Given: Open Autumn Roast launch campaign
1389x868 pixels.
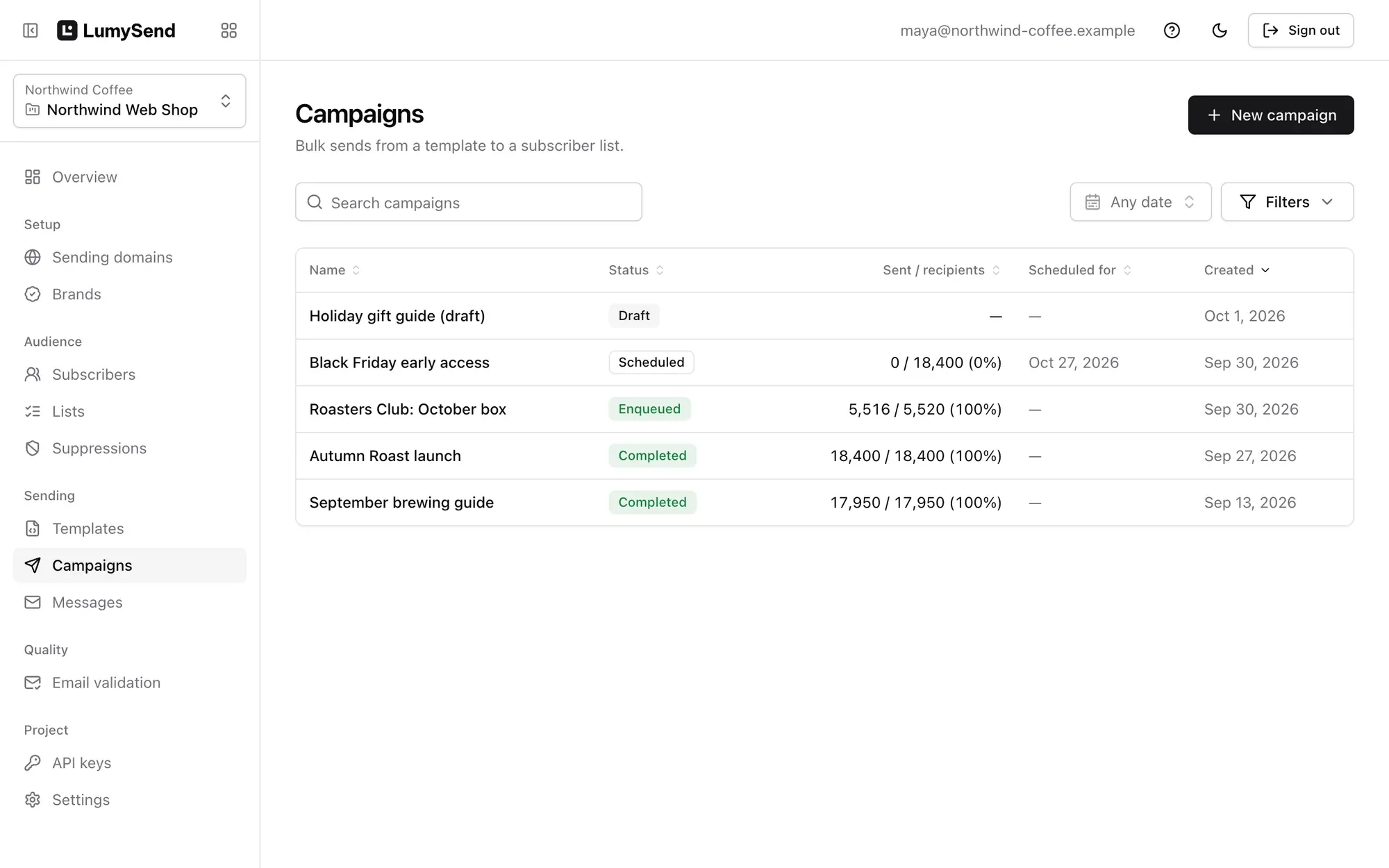Looking at the screenshot, I should (x=385, y=456).
